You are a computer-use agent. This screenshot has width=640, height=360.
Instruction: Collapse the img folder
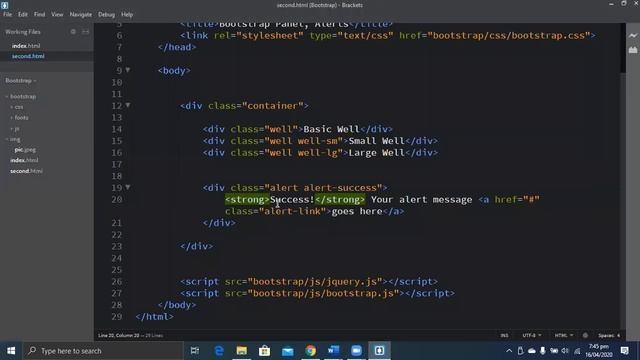pos(7,139)
